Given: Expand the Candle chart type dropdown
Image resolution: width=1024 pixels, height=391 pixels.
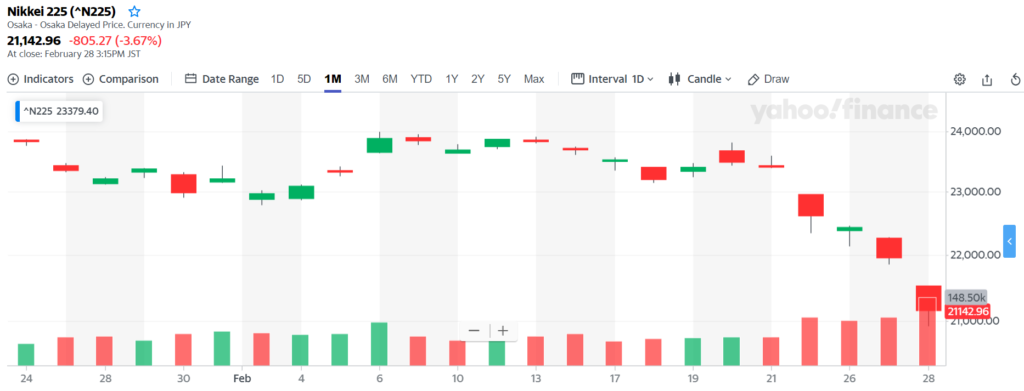Looking at the screenshot, I should point(700,79).
